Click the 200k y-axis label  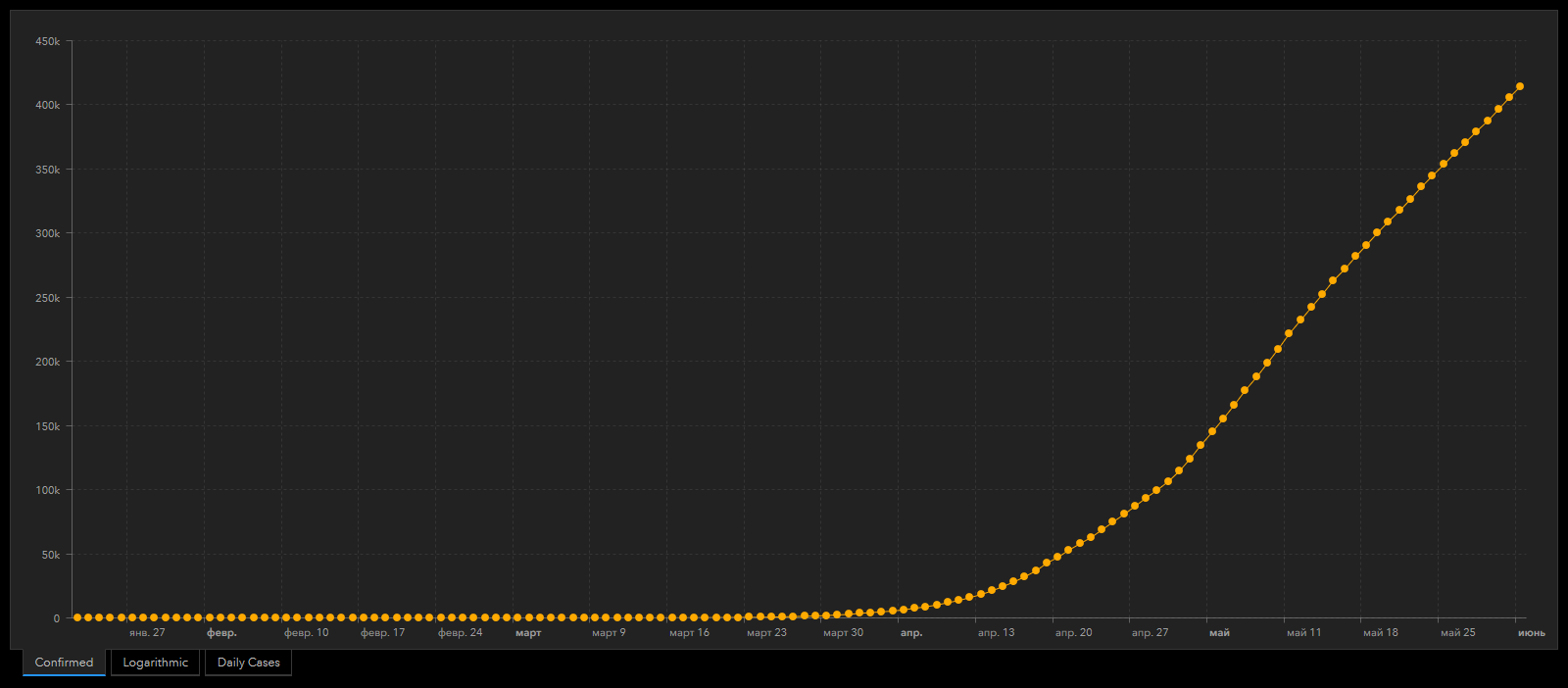47,362
